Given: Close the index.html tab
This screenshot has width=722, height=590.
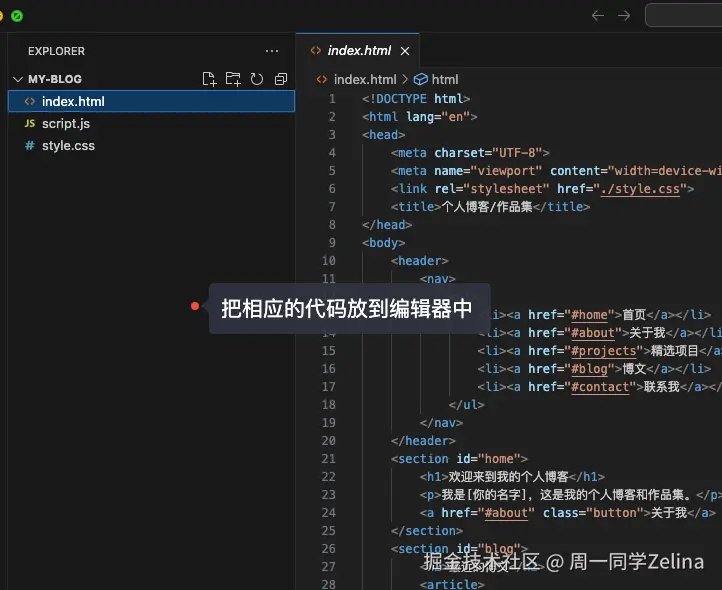Looking at the screenshot, I should pyautogui.click(x=405, y=51).
